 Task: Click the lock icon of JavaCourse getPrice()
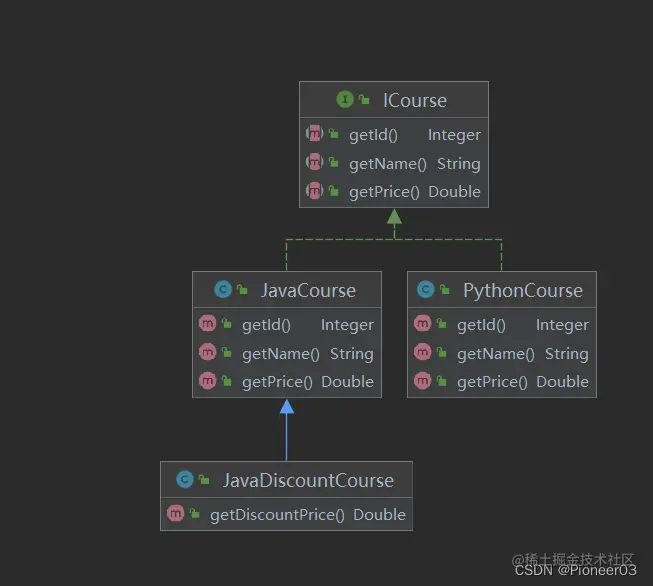(x=226, y=381)
